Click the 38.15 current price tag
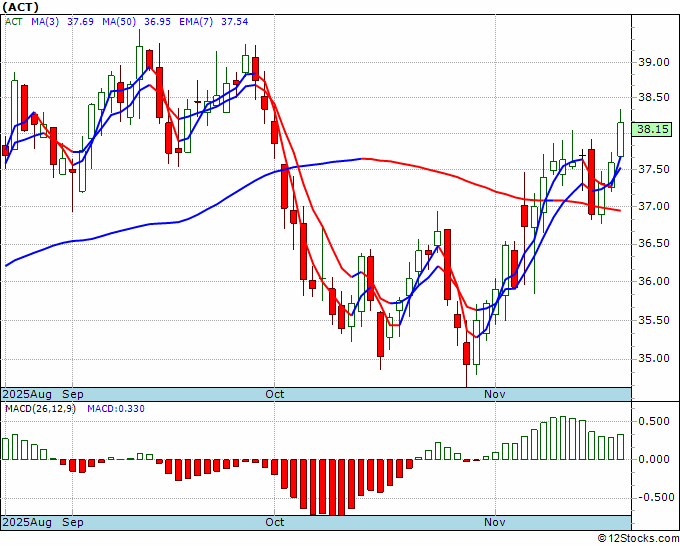Screen dimensions: 680x546 (x=652, y=129)
